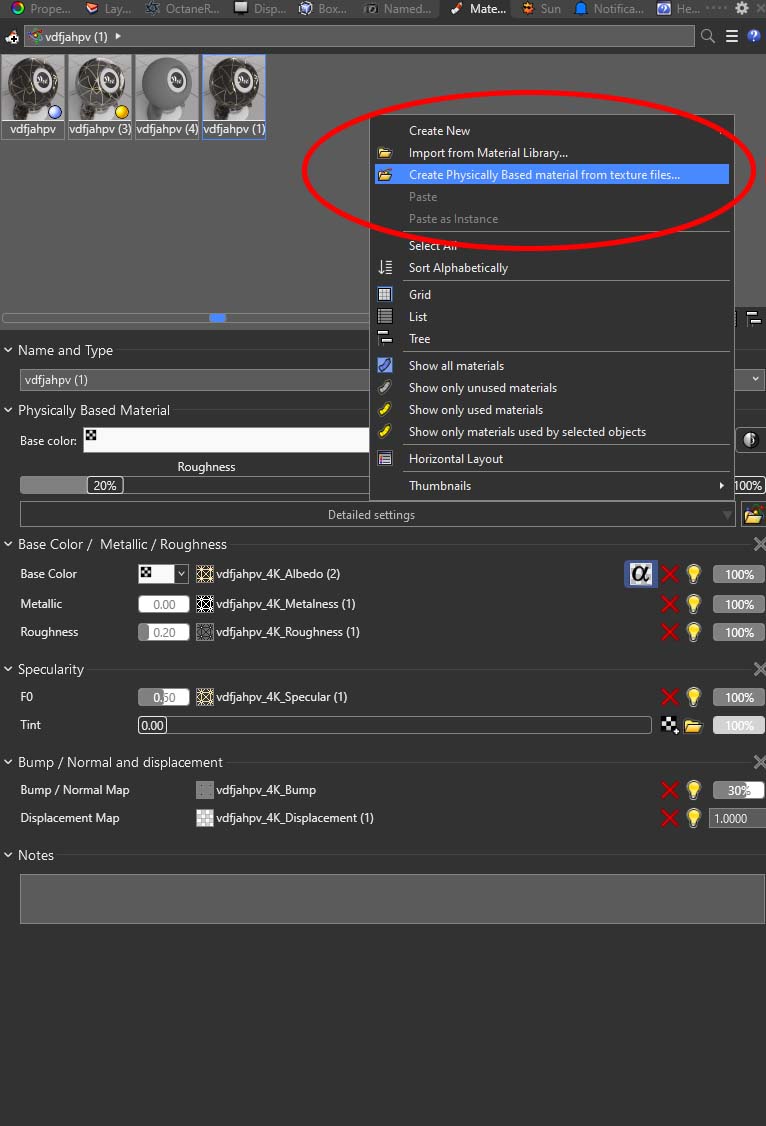Remove the Roughness texture with red X
766x1126 pixels.
point(670,632)
